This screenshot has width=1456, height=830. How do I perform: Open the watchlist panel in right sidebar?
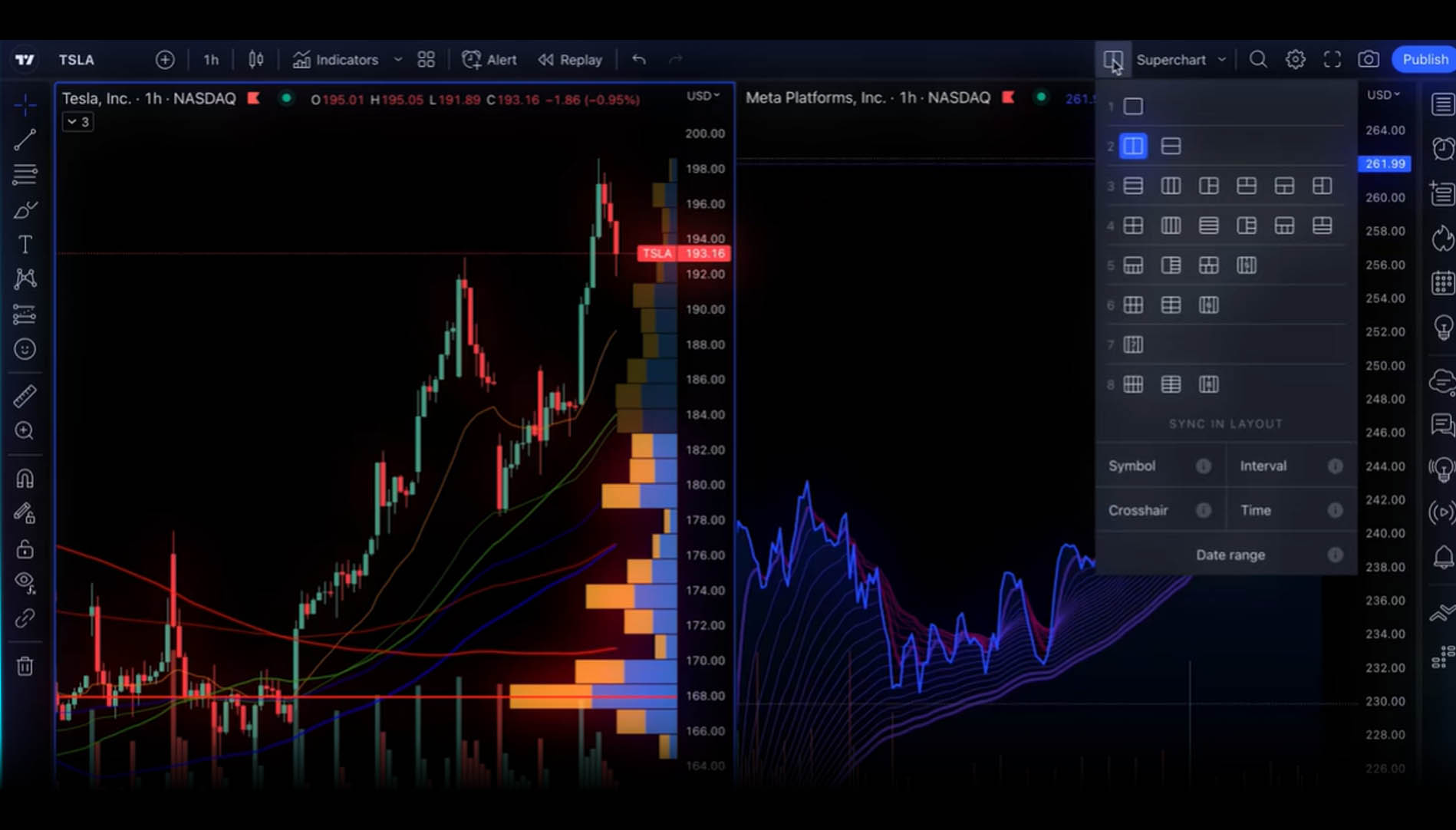click(1442, 104)
